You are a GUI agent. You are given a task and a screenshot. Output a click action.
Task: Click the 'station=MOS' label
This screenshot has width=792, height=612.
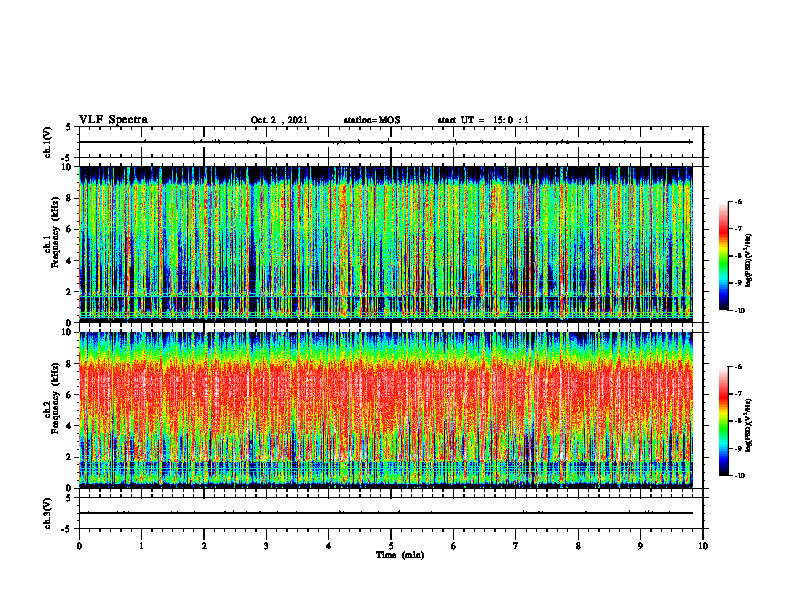point(372,120)
